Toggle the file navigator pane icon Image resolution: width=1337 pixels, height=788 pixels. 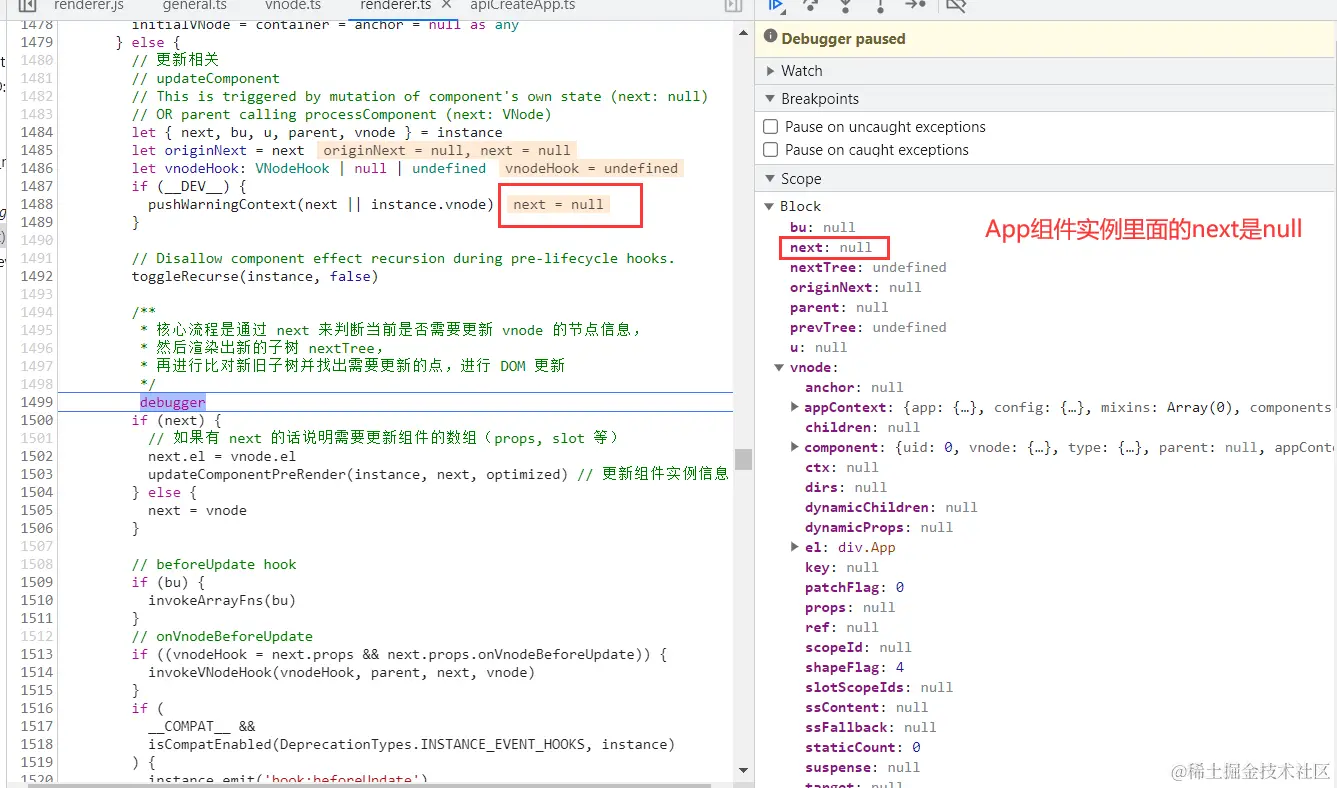click(x=29, y=5)
